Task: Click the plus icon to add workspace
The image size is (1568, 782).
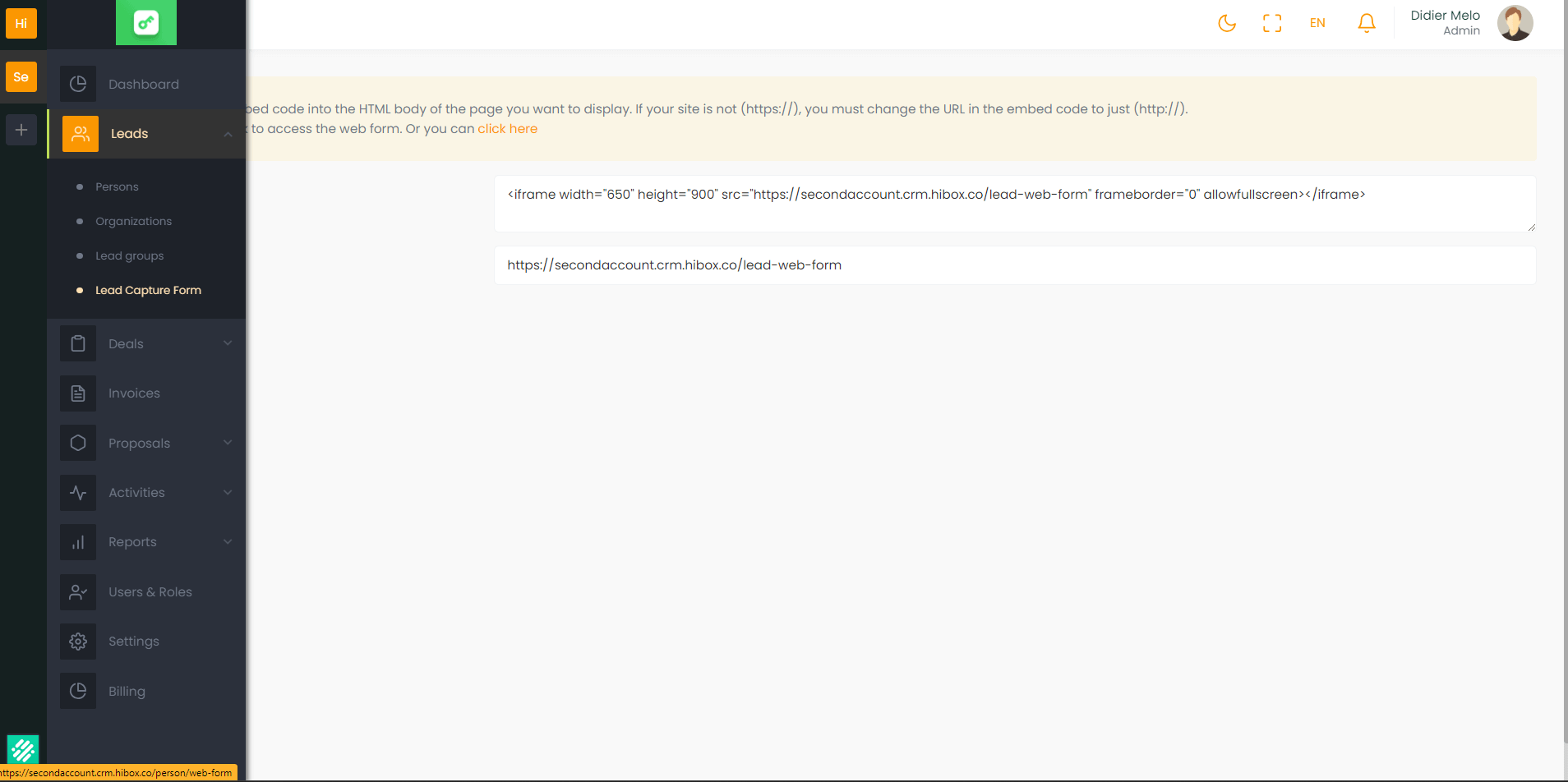Action: 21,130
